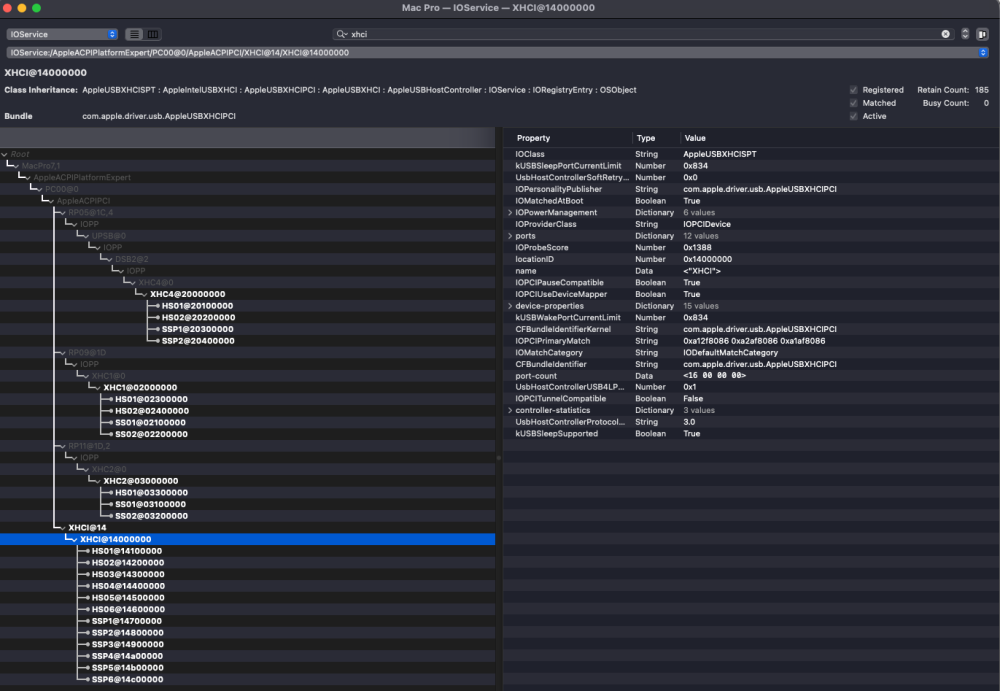Select SSP1@14700000 port entry
1000x691 pixels.
(126, 621)
